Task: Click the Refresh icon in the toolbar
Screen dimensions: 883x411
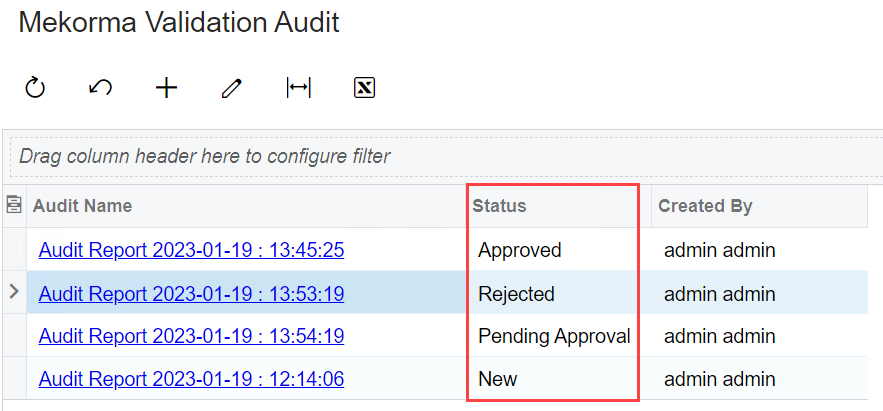Action: click(x=35, y=88)
